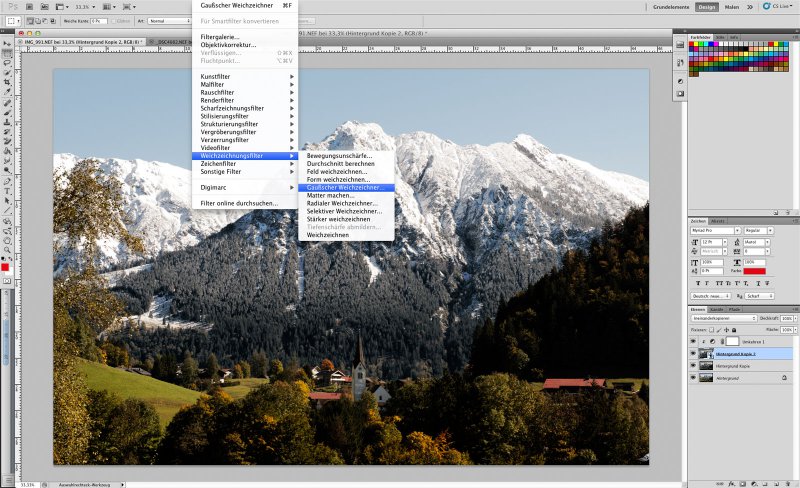This screenshot has width=800, height=488.
Task: Open the Art style dropdown set to Normal
Action: pos(162,20)
